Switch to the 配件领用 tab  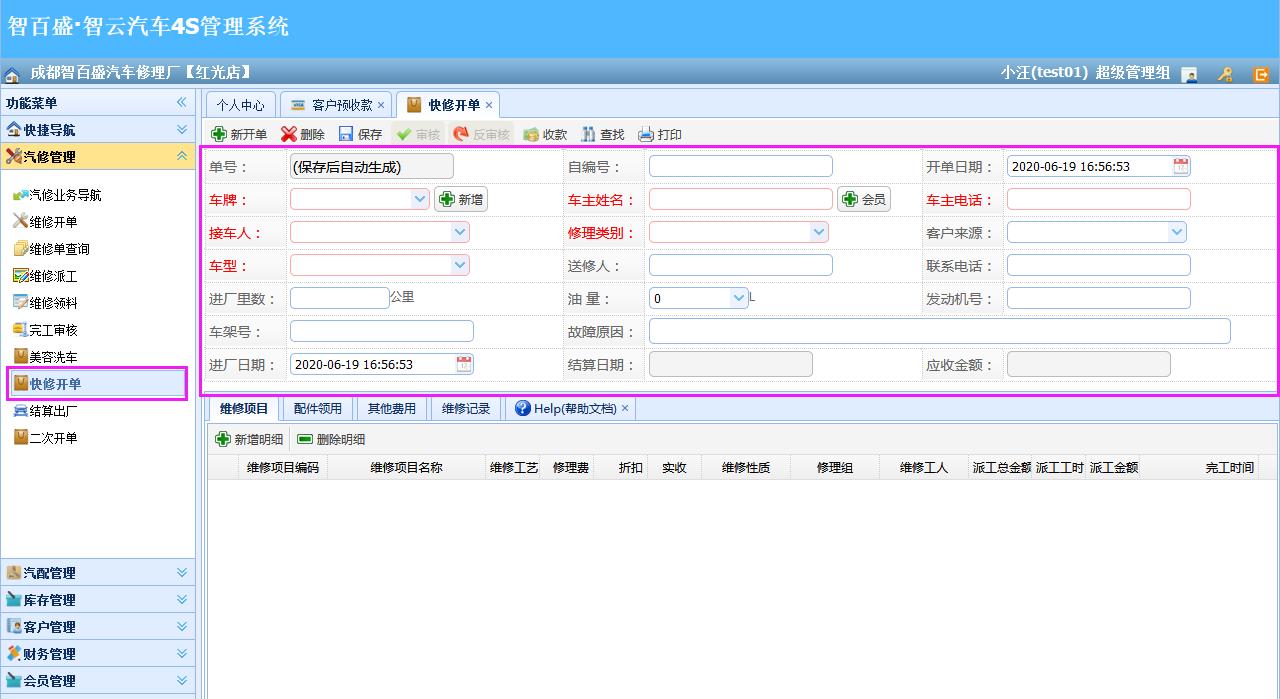[x=317, y=407]
